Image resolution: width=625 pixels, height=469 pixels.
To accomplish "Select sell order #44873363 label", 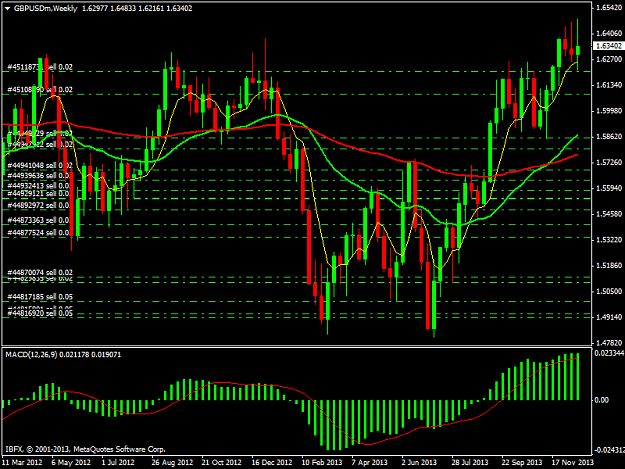I will 39,220.
